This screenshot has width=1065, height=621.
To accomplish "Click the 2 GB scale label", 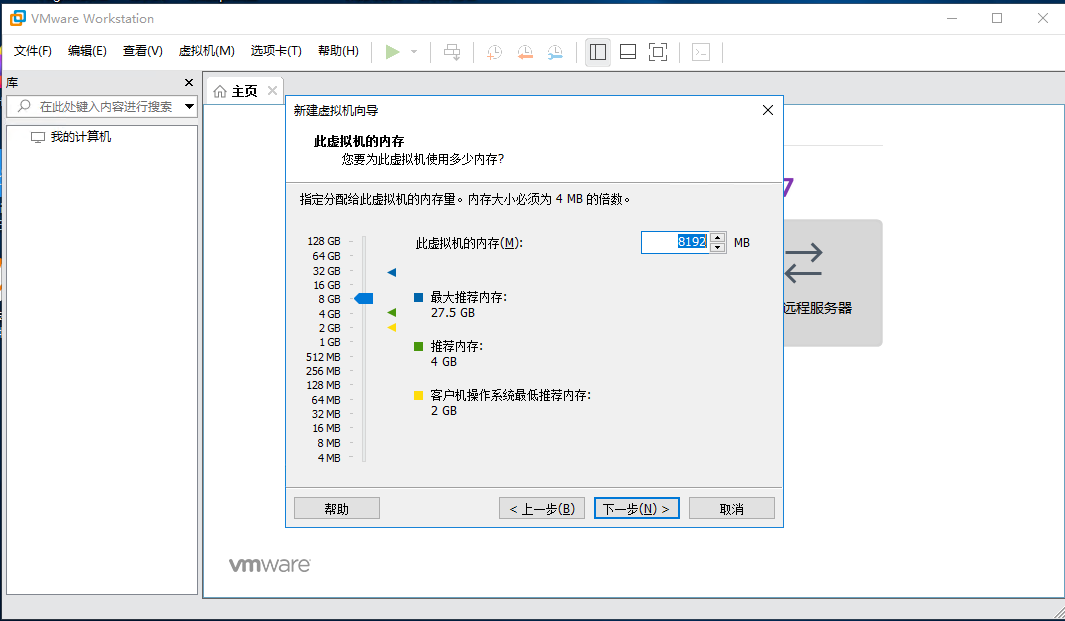I will (329, 328).
